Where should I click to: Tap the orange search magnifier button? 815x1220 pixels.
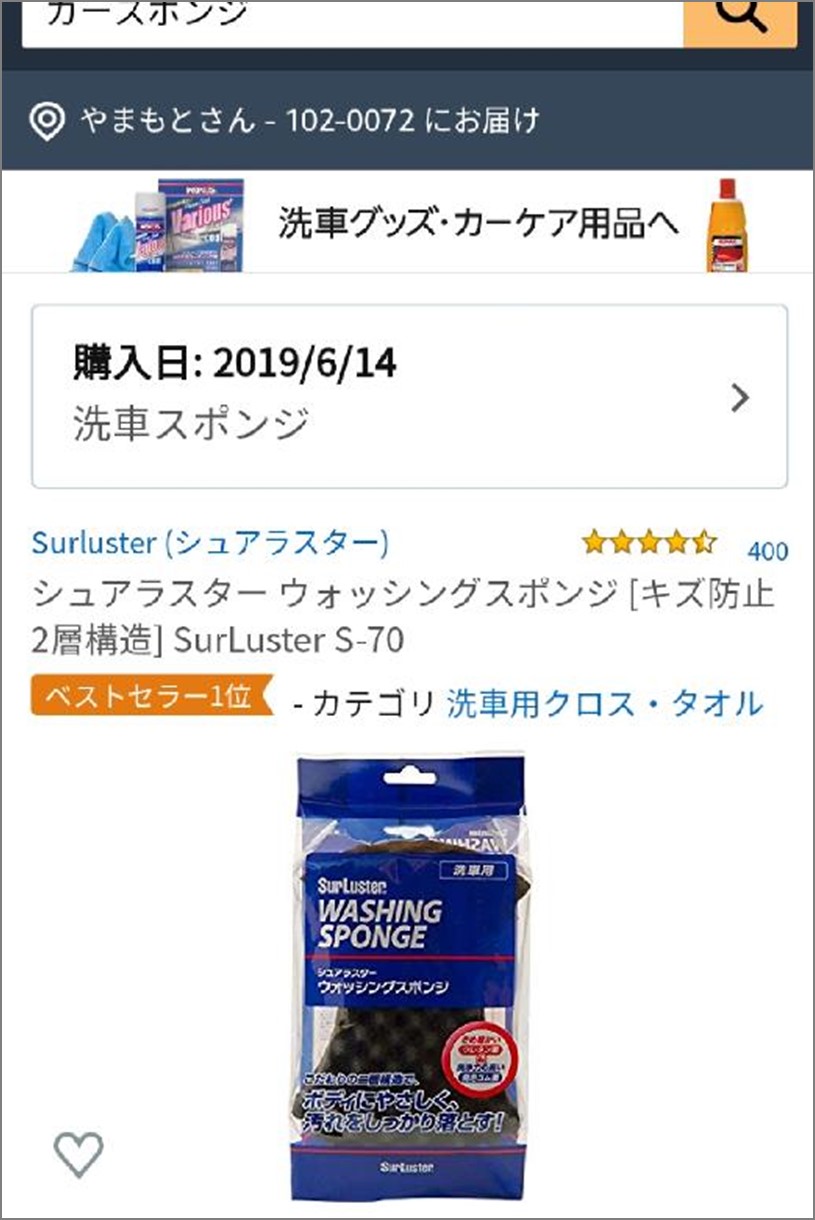click(740, 20)
